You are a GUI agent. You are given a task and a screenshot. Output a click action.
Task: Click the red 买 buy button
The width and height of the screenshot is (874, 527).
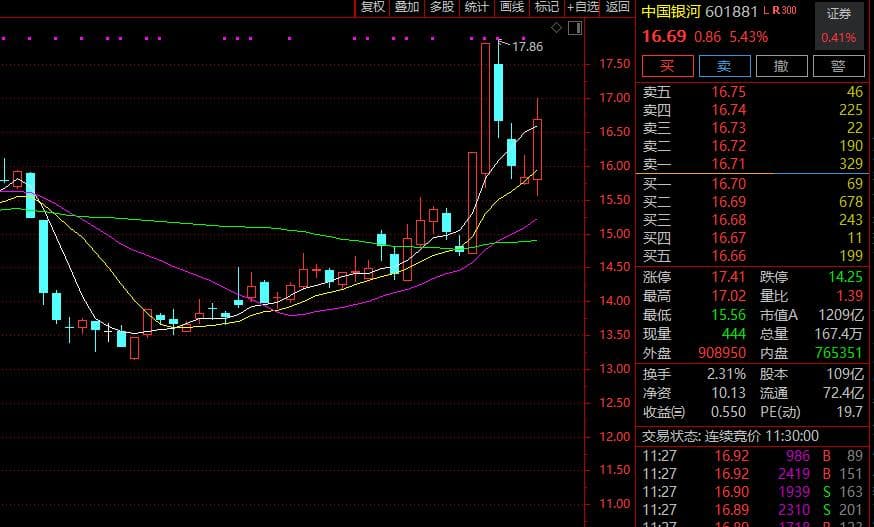coord(668,66)
